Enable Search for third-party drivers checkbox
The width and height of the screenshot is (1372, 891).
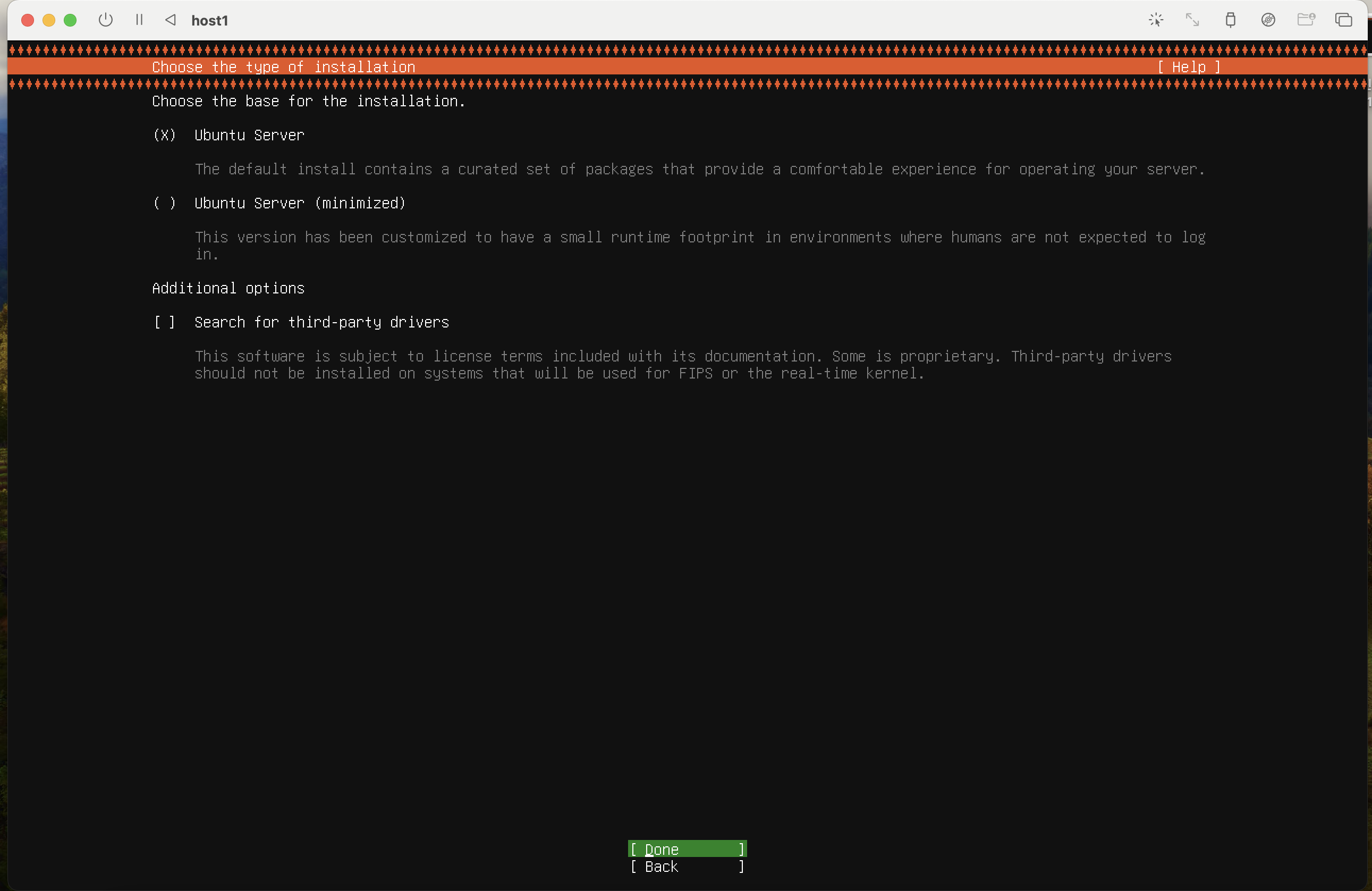point(164,322)
